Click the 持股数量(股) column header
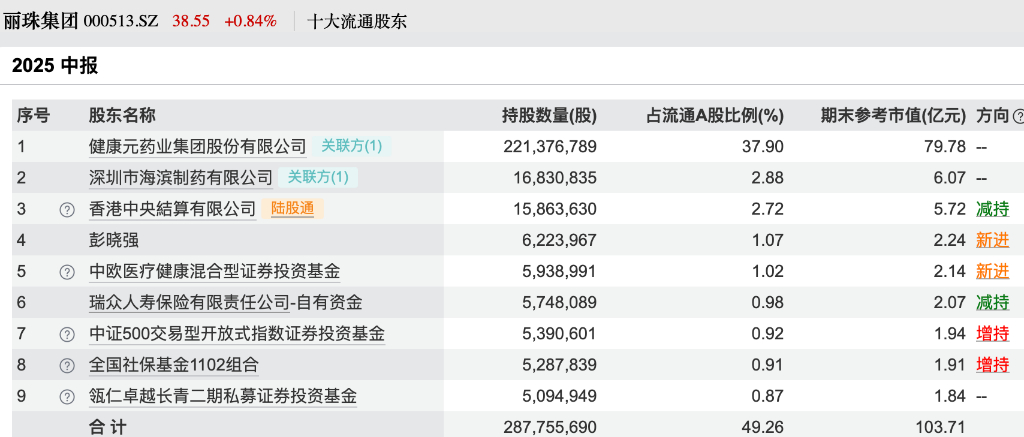This screenshot has width=1024, height=437. [548, 116]
